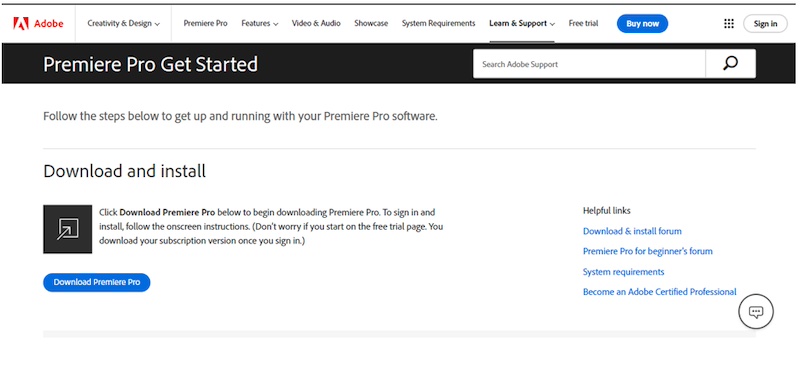Expand Creativity & Design dropdown
This screenshot has height=385, width=800.
click(x=123, y=23)
